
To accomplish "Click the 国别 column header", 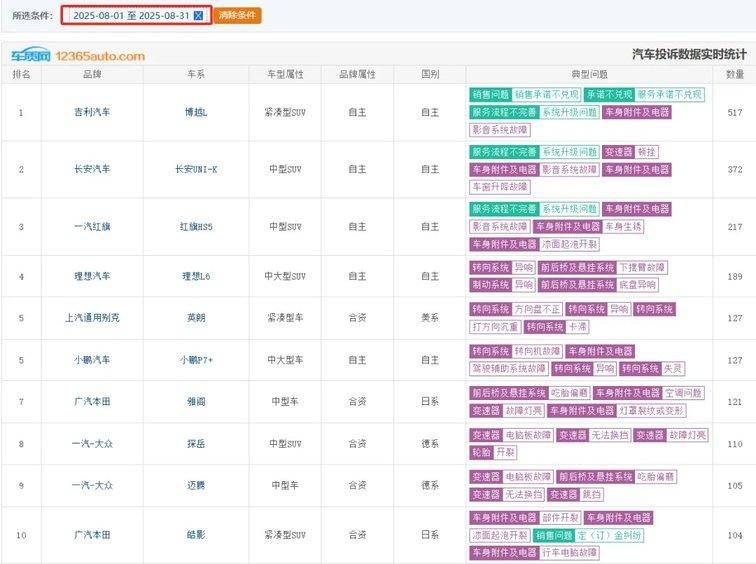I will pyautogui.click(x=430, y=74).
